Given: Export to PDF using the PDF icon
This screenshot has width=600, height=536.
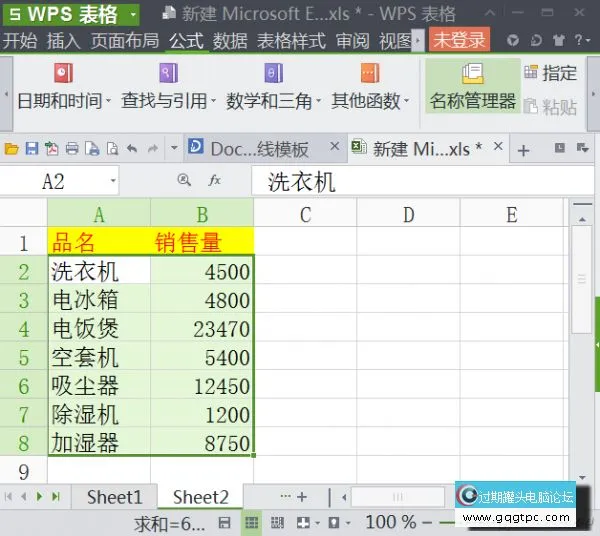Looking at the screenshot, I should click(x=52, y=148).
